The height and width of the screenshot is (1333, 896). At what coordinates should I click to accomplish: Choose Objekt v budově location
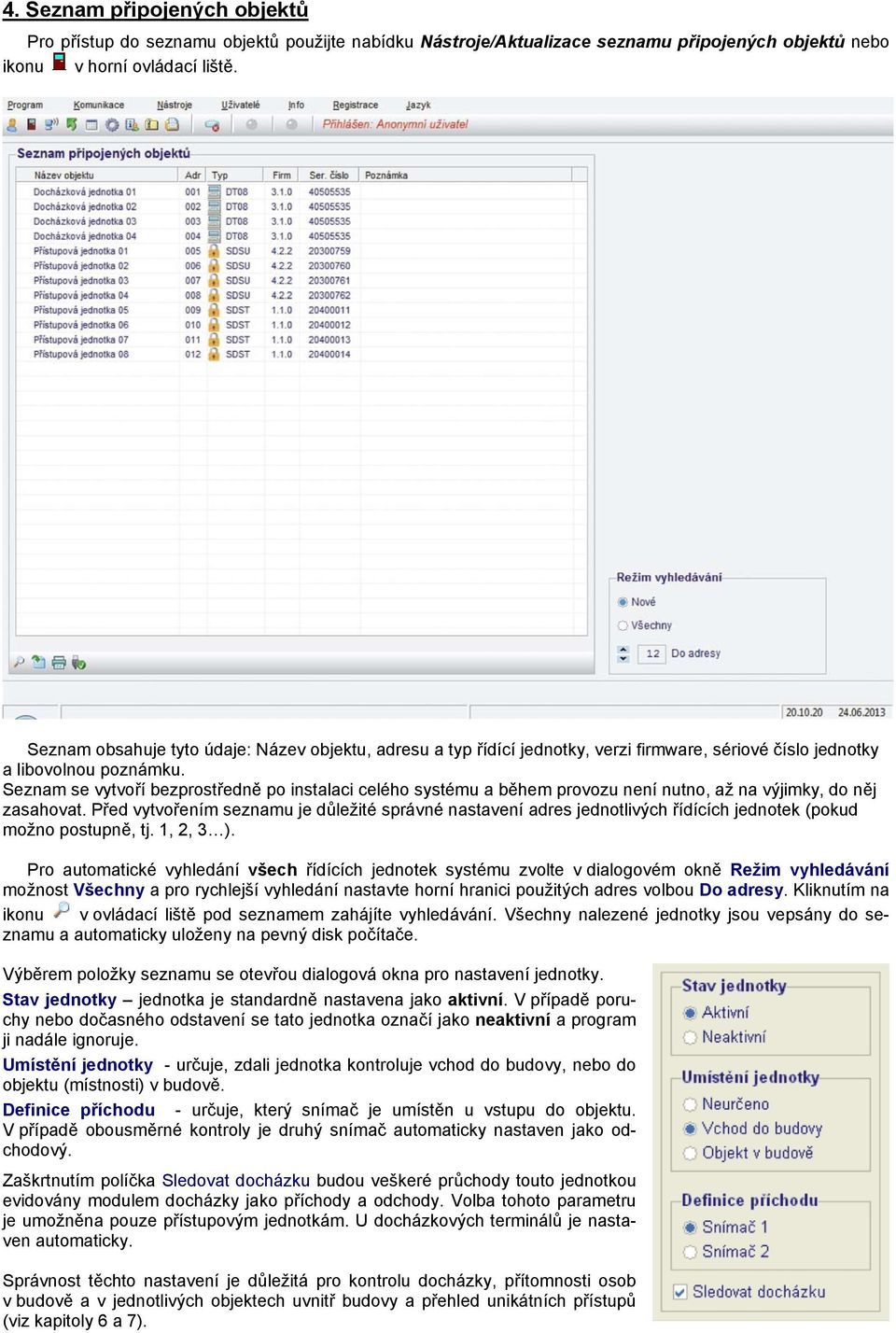pyautogui.click(x=690, y=1153)
